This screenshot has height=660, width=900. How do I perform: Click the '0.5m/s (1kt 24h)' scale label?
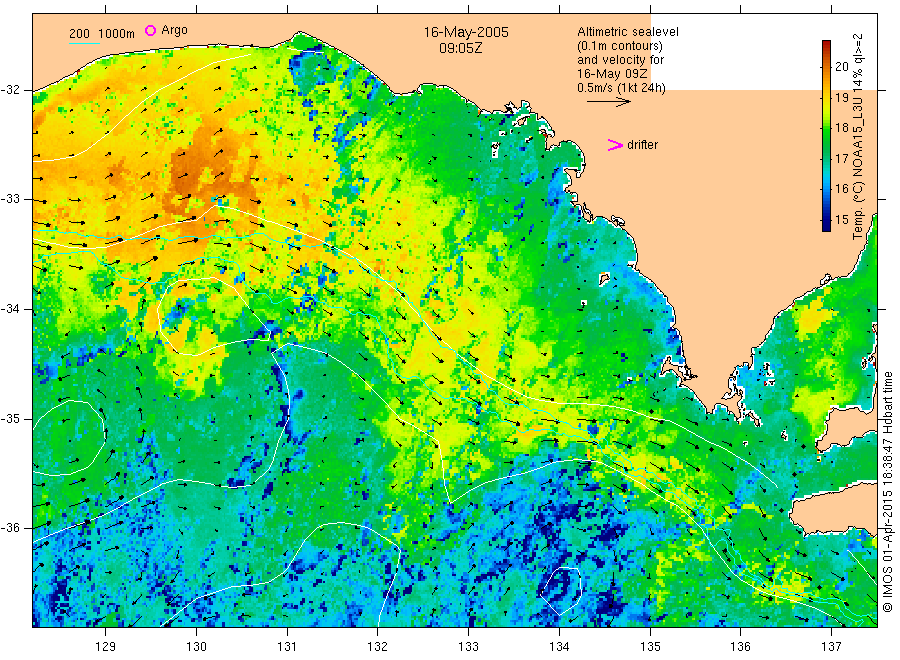click(622, 88)
